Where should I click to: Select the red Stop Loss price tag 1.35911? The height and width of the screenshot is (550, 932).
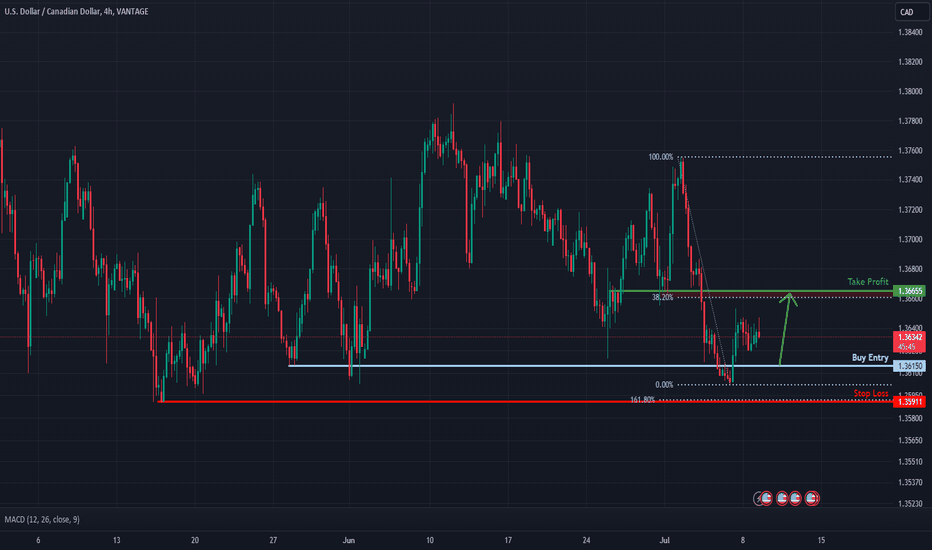(x=909, y=402)
